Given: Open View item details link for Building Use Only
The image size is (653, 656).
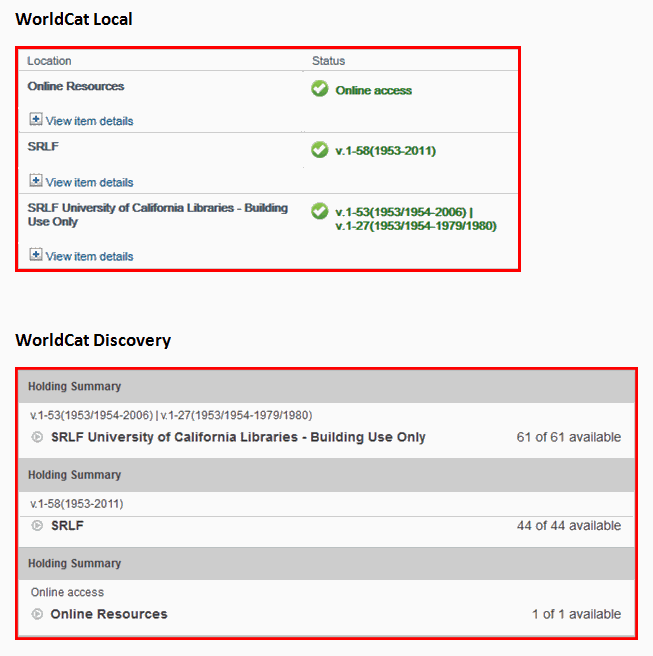Looking at the screenshot, I should point(90,256).
